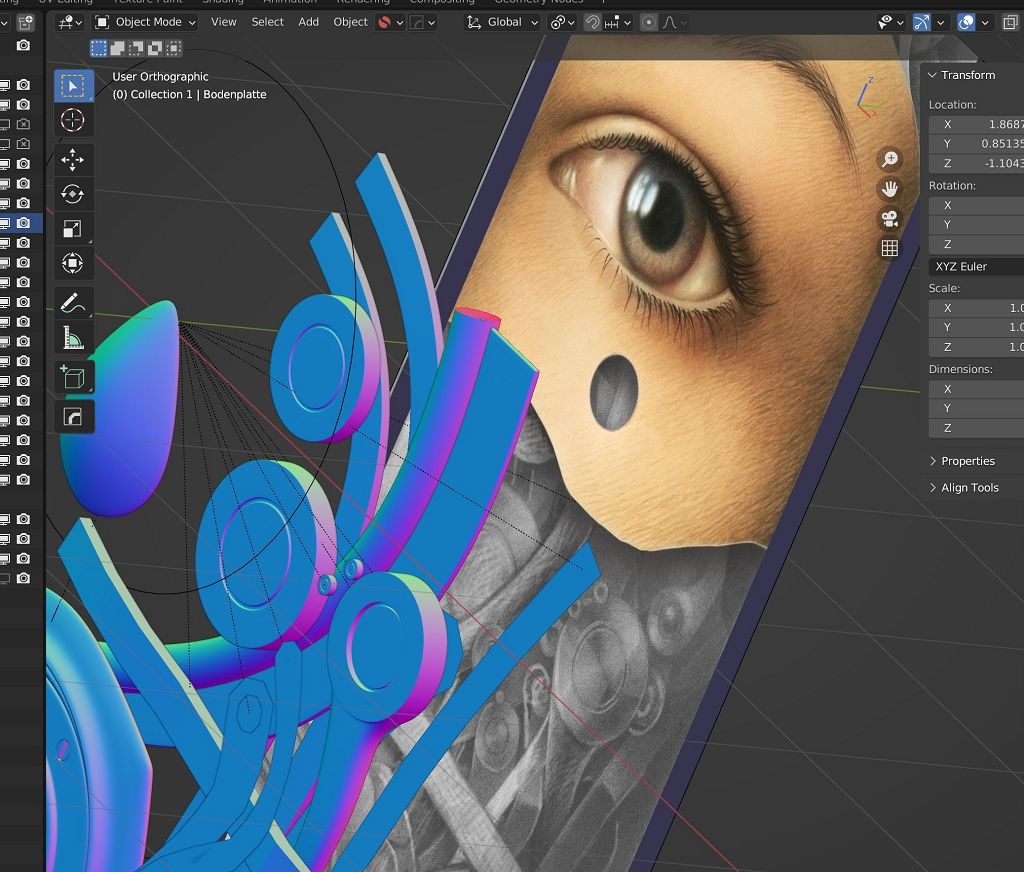1024x872 pixels.
Task: Switch perspective/orthographic with the grid gizmo
Action: pyautogui.click(x=889, y=248)
